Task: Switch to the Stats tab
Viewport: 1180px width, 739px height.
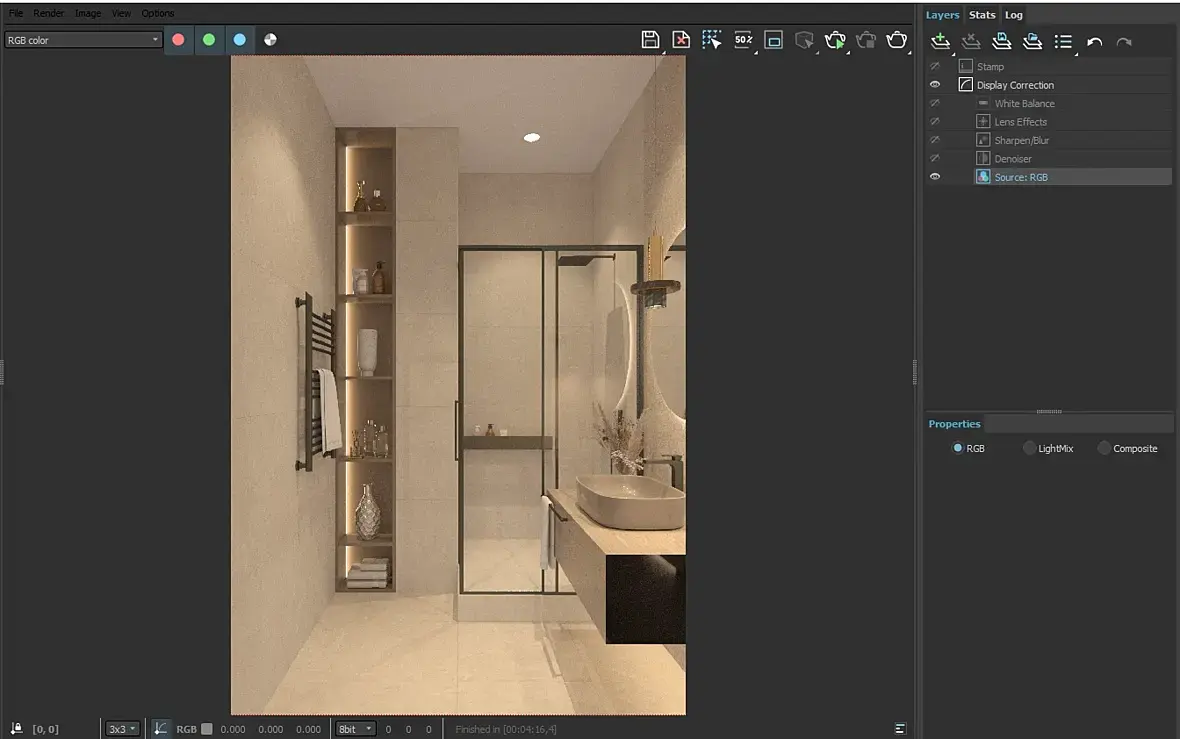Action: [982, 15]
